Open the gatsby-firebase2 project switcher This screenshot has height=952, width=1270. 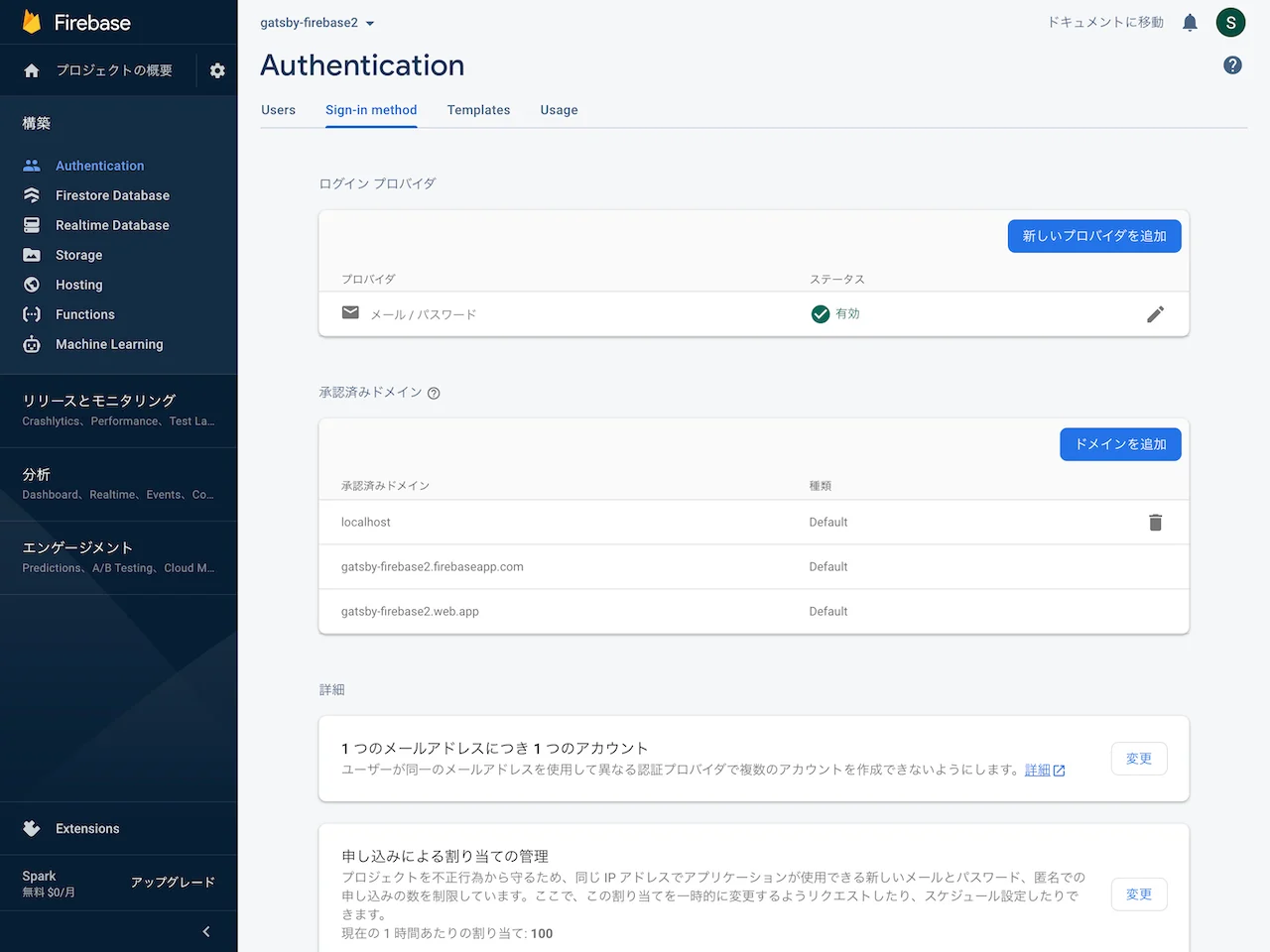(x=317, y=22)
